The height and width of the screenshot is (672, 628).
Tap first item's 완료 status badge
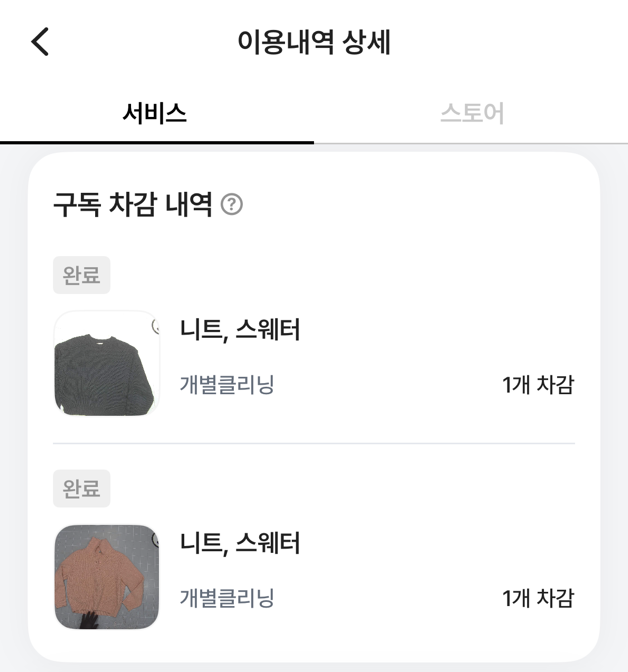click(81, 275)
